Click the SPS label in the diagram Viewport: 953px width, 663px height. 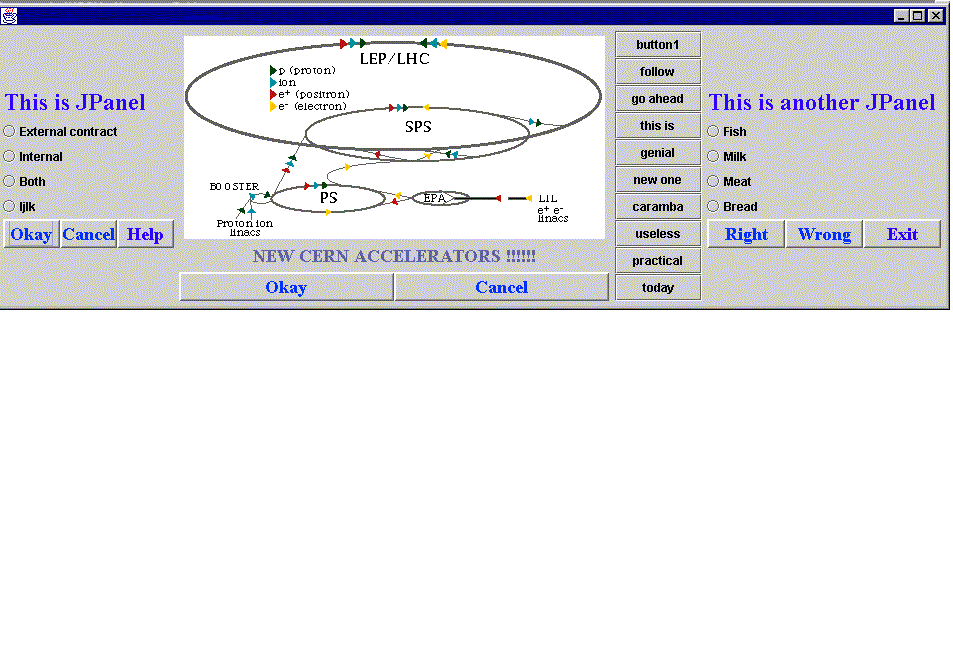418,127
